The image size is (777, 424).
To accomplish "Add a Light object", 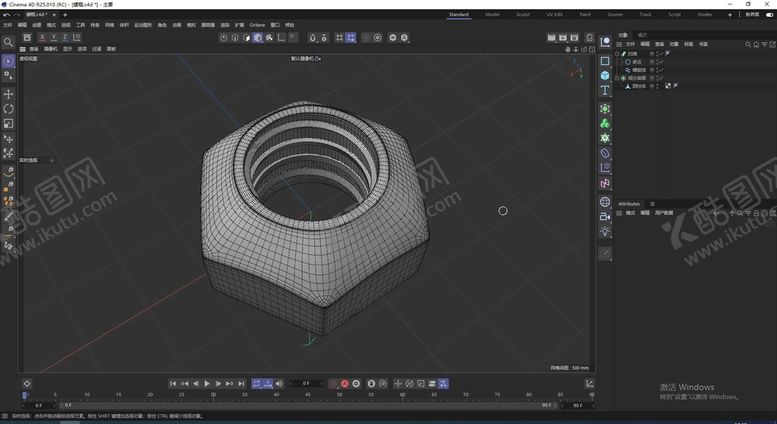I will pos(605,231).
